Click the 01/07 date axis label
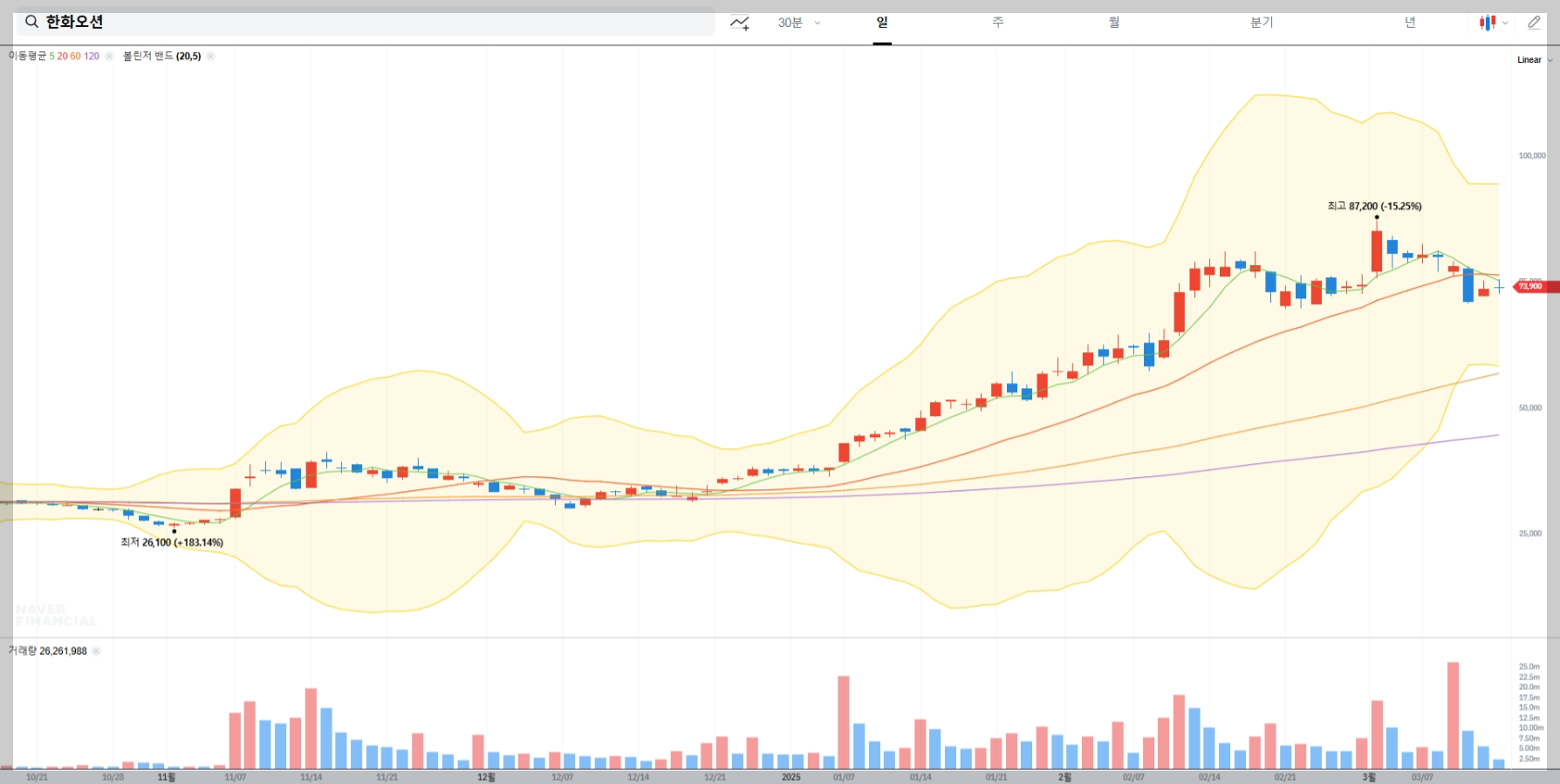 point(844,777)
